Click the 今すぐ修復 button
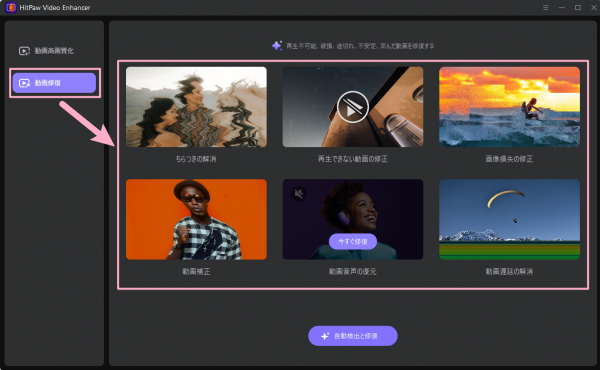This screenshot has width=600, height=370. (x=353, y=241)
